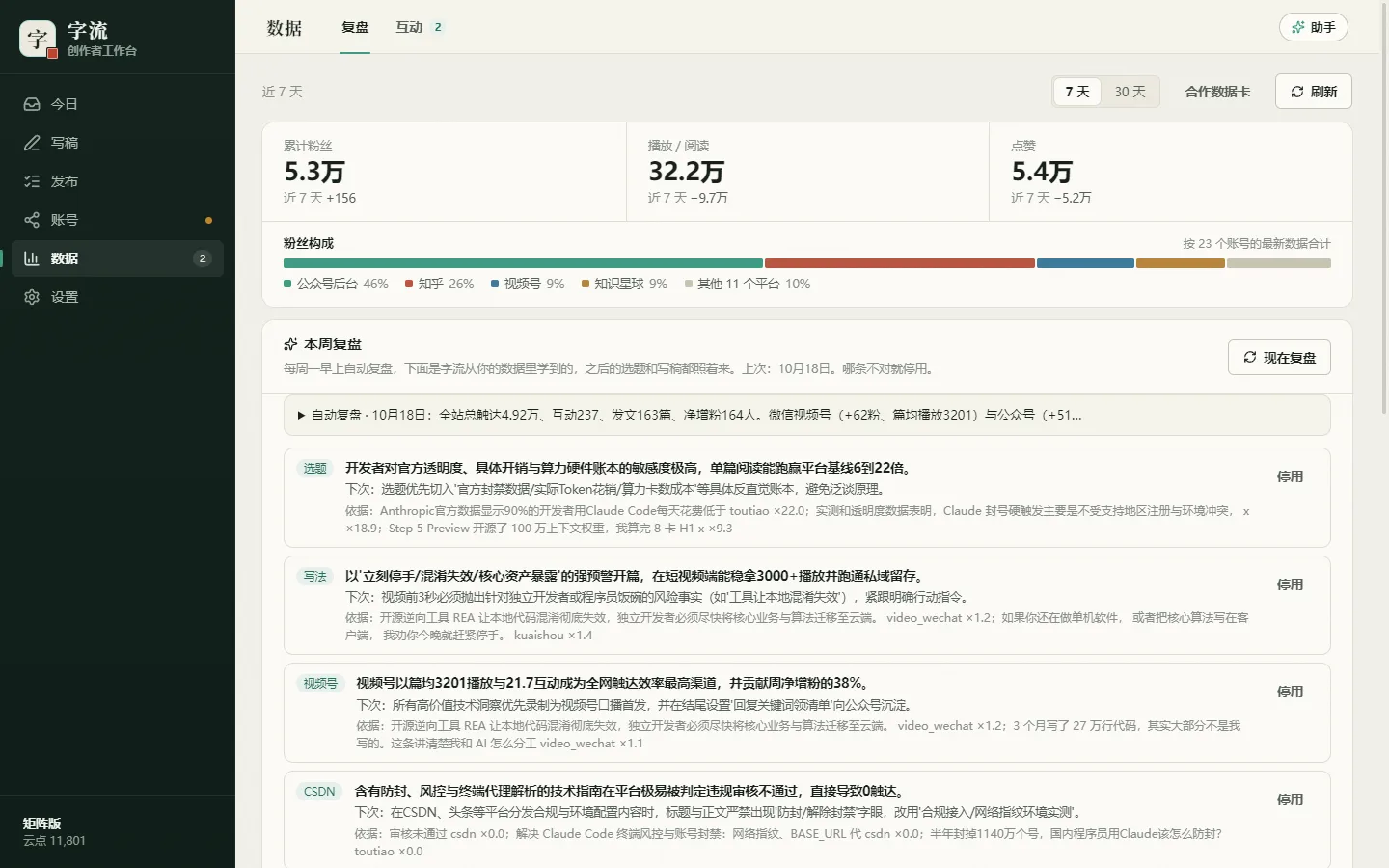Open the 互动 tab
Screen dimensions: 1389x868
pos(420,27)
